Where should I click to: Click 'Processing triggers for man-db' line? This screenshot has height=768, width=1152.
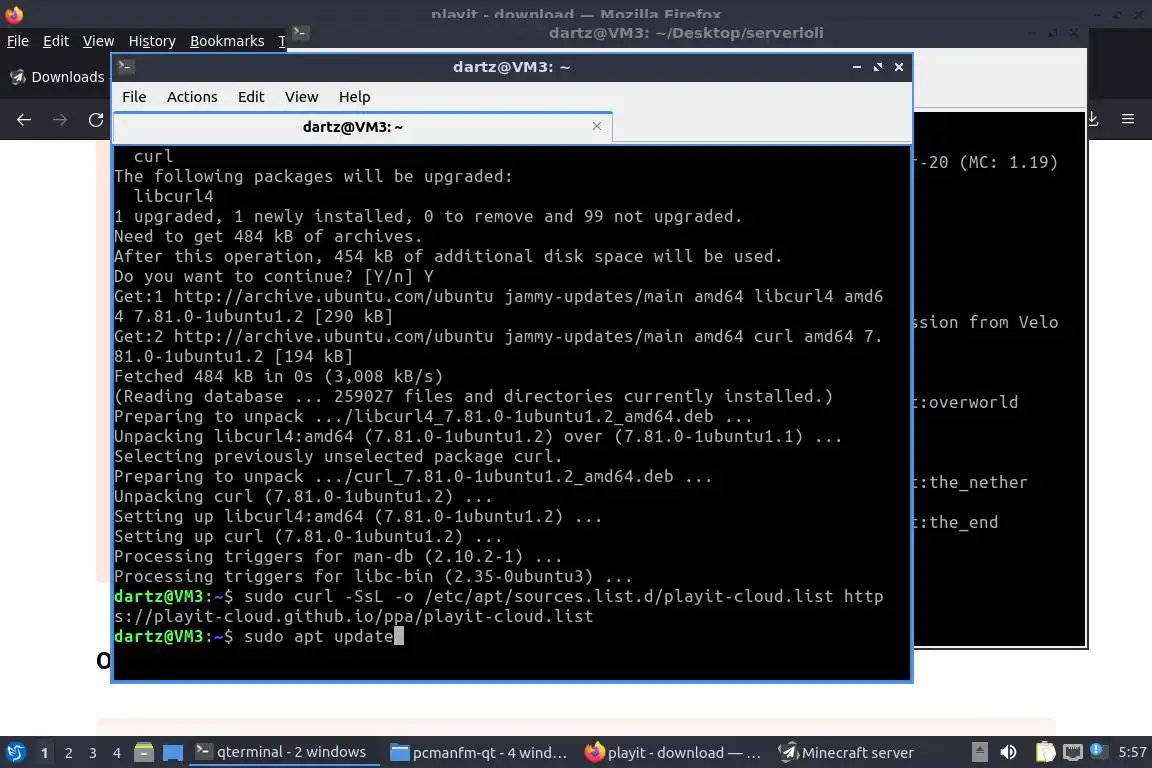point(338,556)
